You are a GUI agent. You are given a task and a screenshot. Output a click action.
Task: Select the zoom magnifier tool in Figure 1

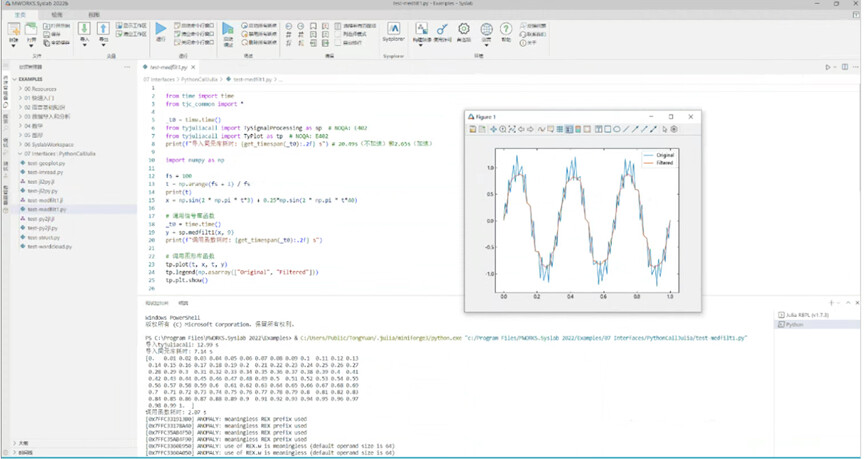click(x=503, y=129)
